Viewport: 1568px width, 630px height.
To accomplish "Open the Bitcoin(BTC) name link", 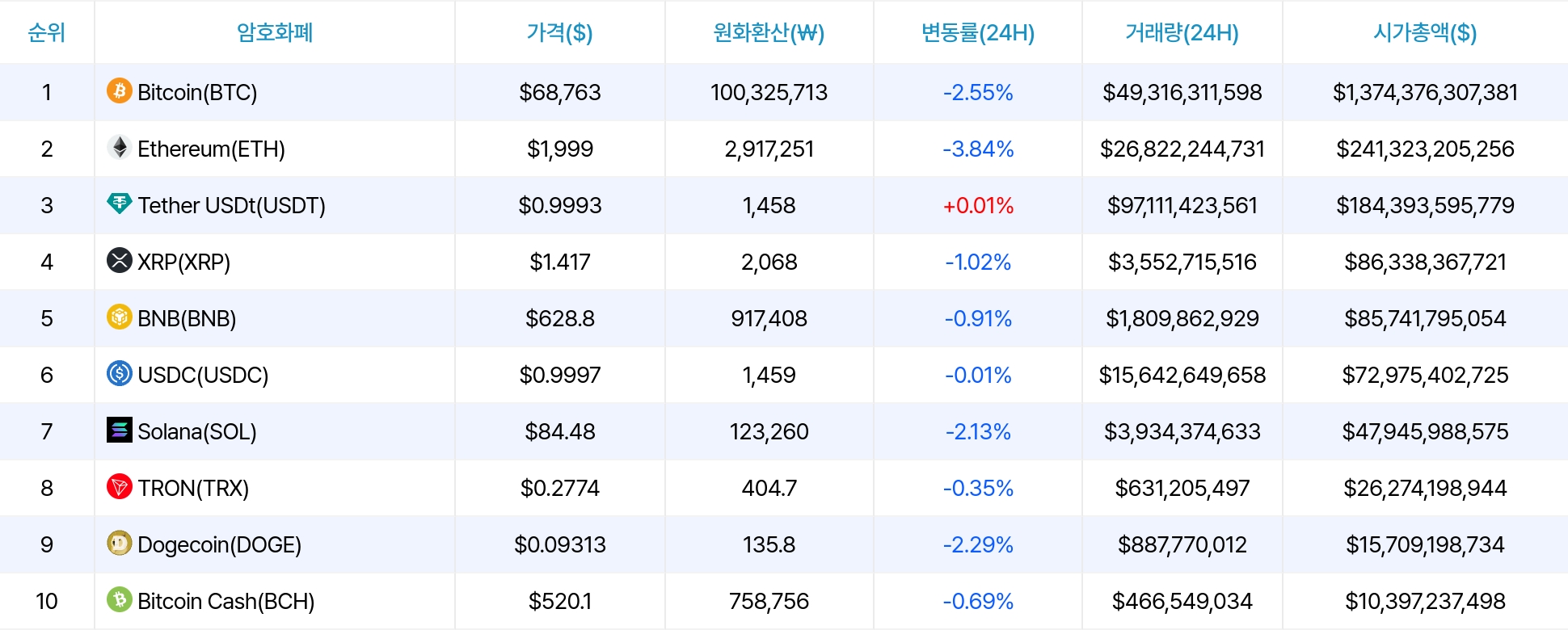I will pyautogui.click(x=197, y=92).
